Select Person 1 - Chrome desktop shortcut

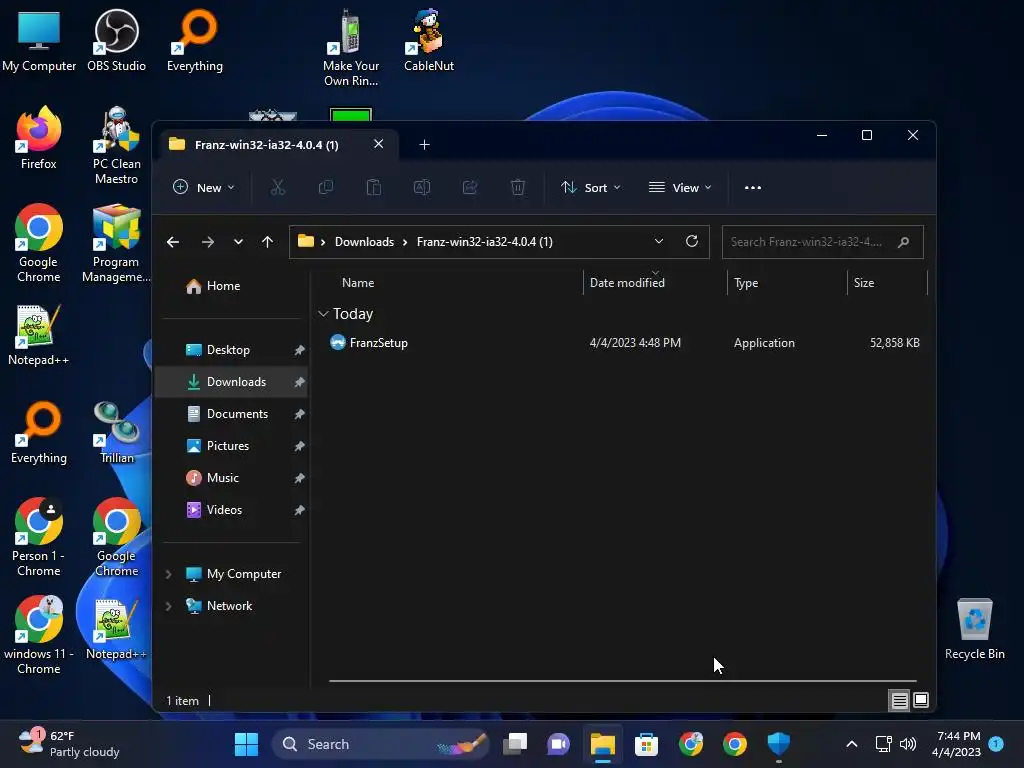39,537
